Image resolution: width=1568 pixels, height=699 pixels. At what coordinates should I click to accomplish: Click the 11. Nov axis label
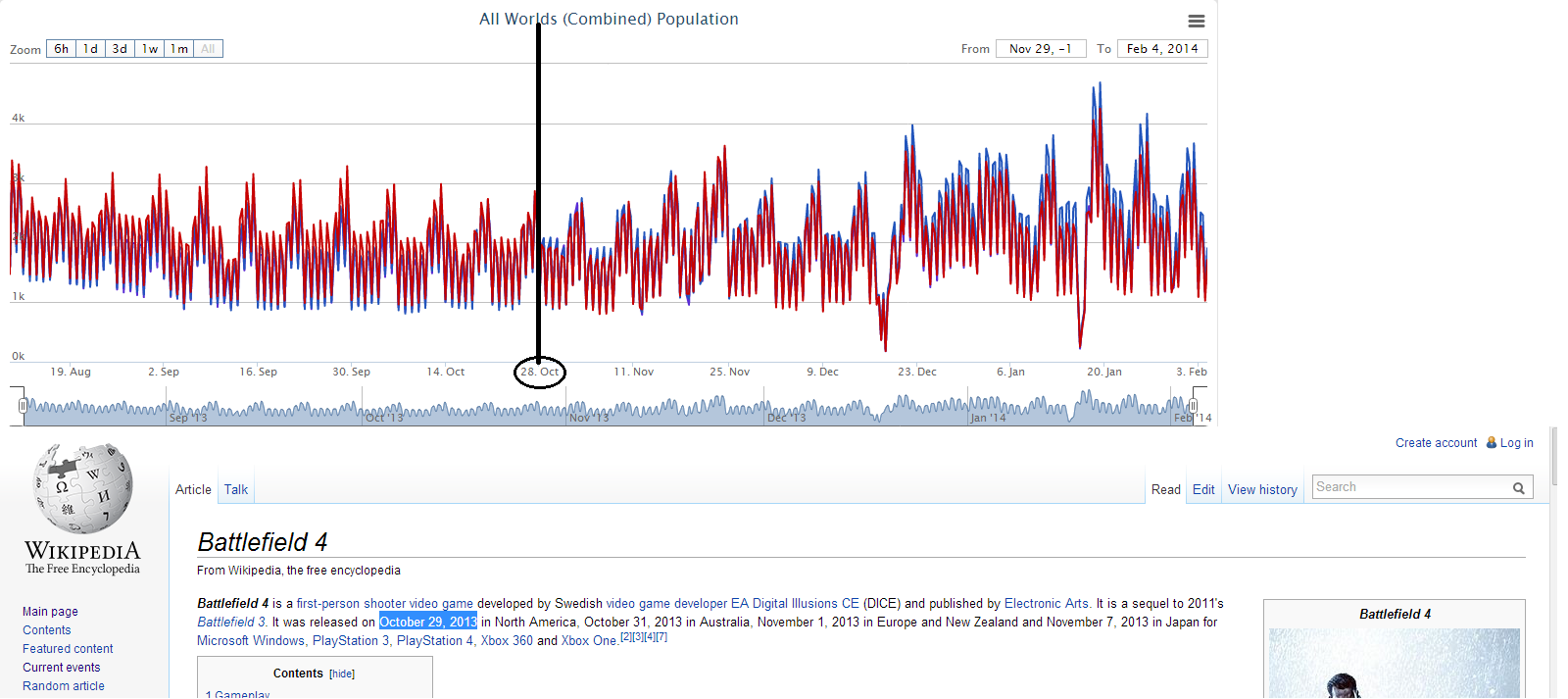[x=634, y=372]
